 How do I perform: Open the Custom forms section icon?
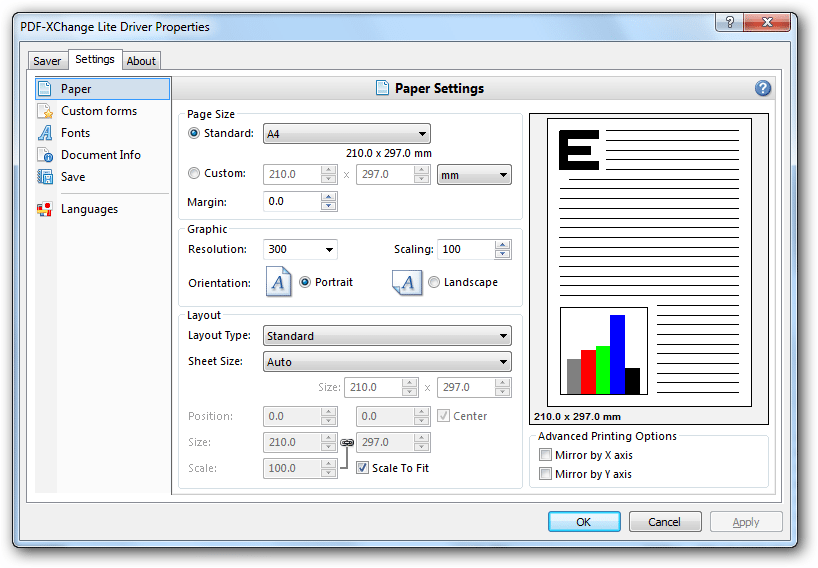(x=45, y=111)
